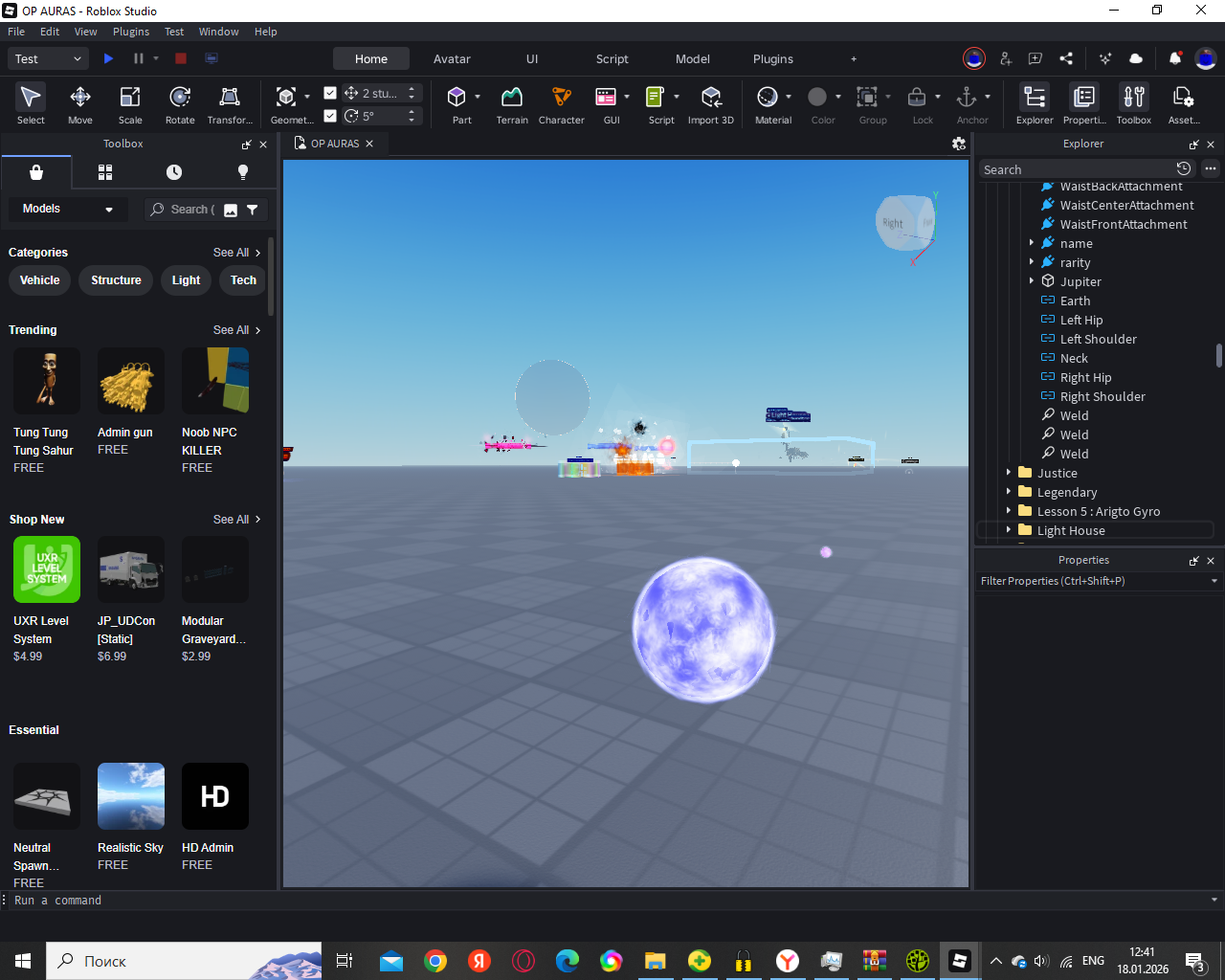This screenshot has height=980, width=1225.
Task: Switch to the Script ribbon tab
Action: [612, 58]
